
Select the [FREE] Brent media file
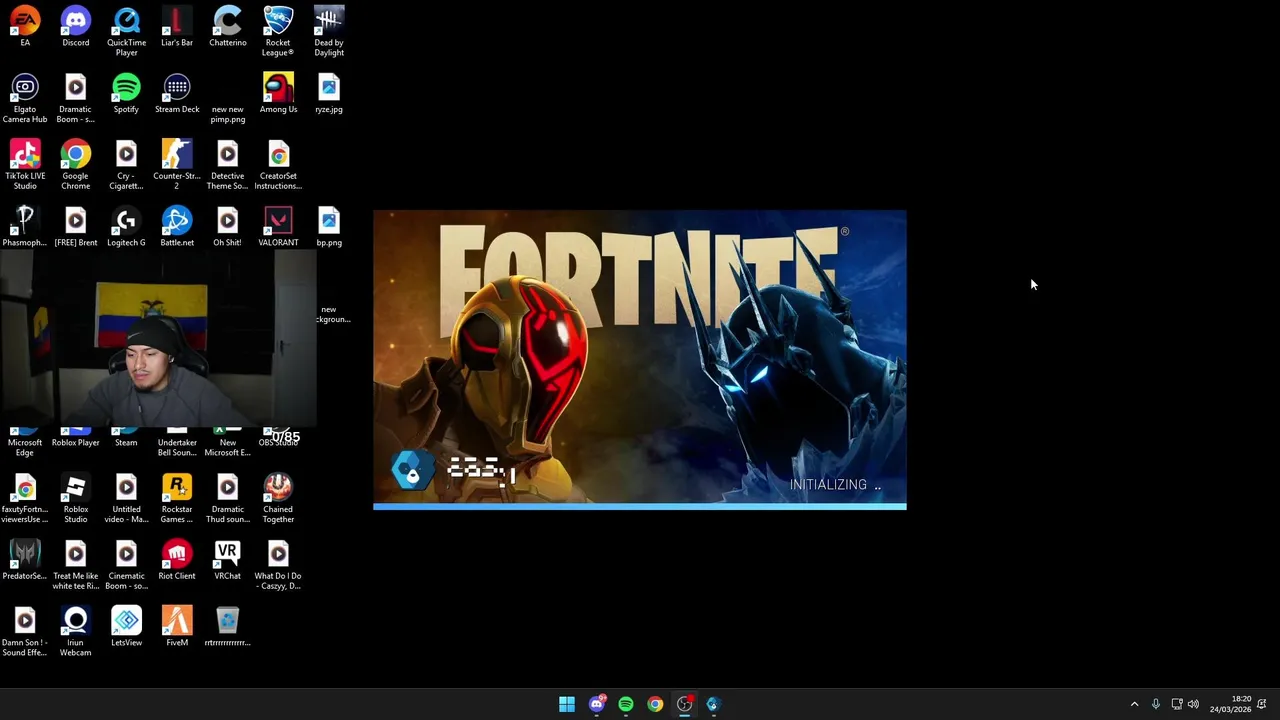tap(76, 227)
